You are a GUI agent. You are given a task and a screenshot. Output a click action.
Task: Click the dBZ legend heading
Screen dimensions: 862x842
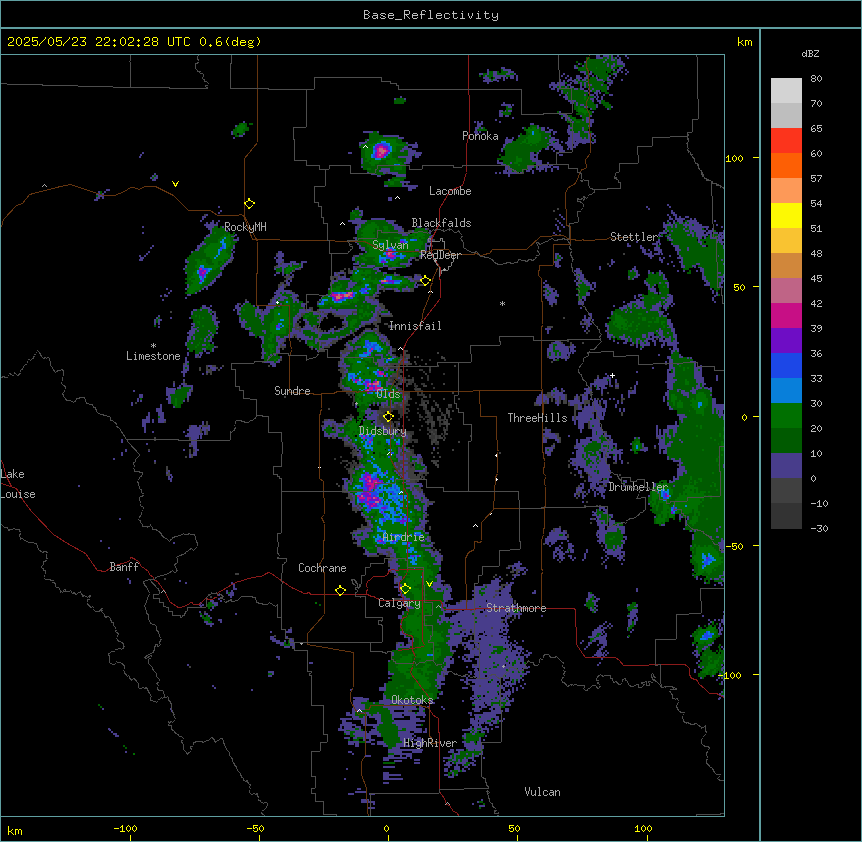(x=810, y=54)
